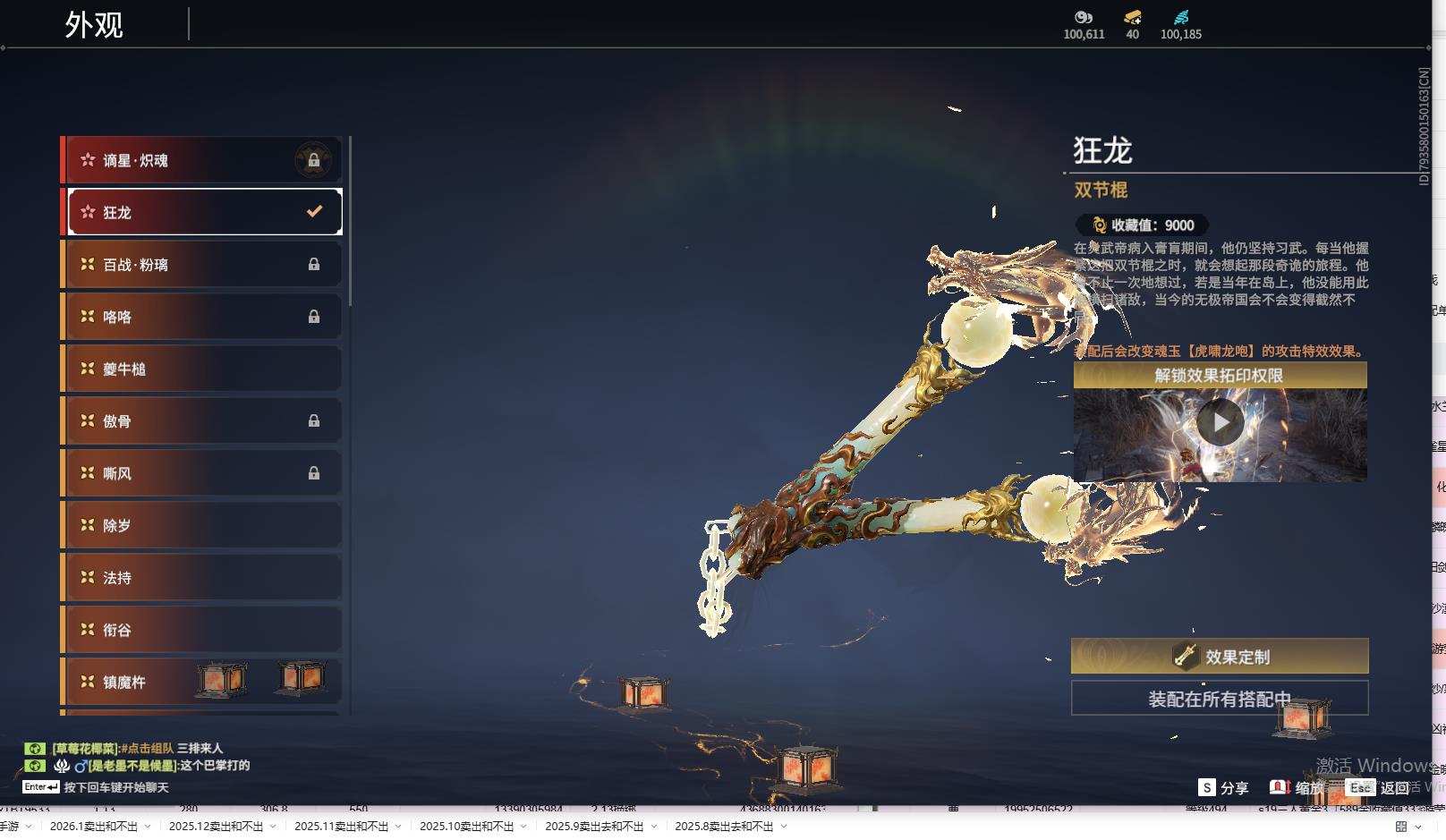Open the 效果定制 effect customization button
The width and height of the screenshot is (1446, 840).
1220,656
